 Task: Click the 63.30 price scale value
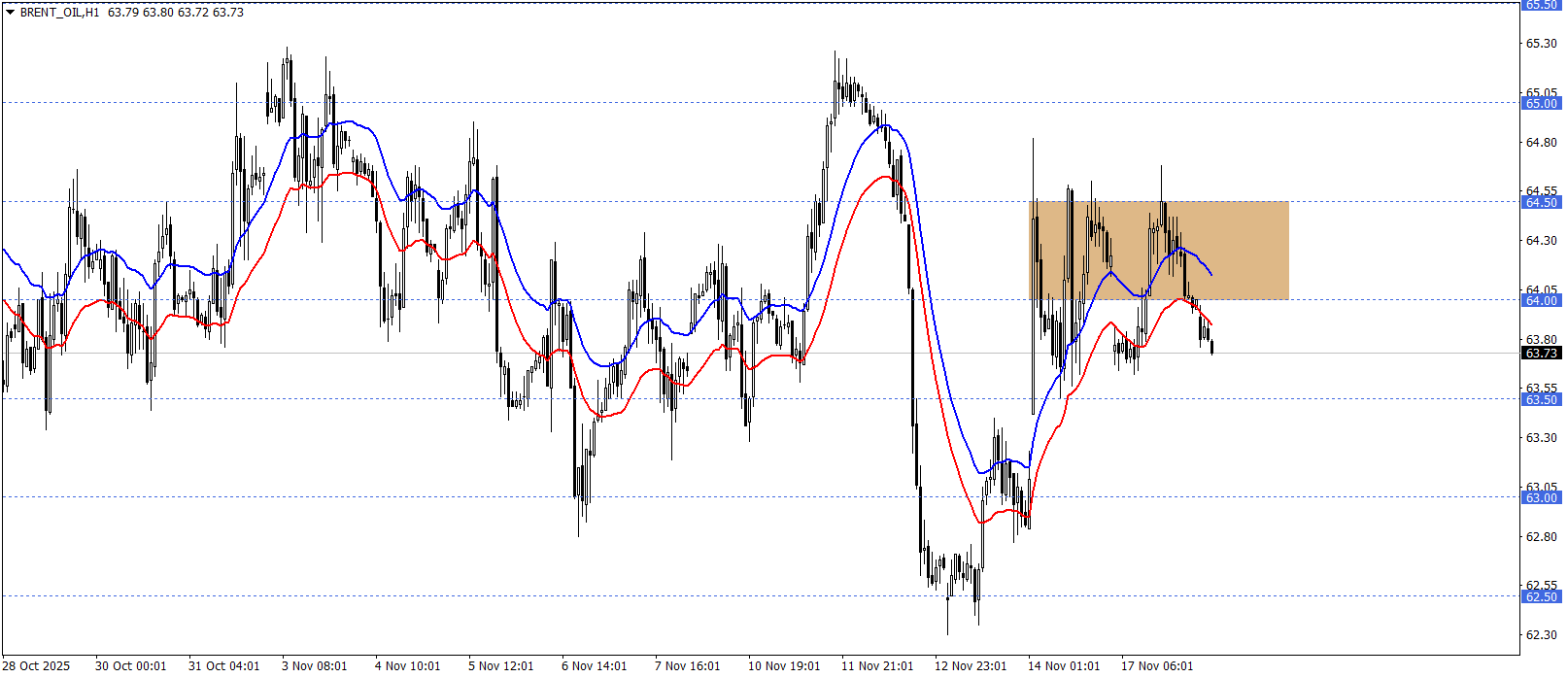pyautogui.click(x=1541, y=438)
